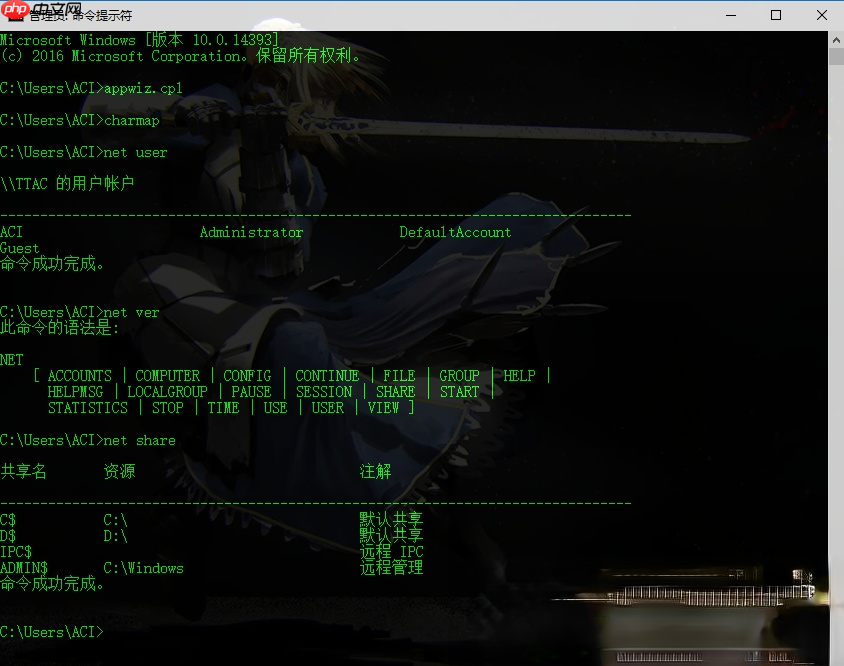Click the 'HELP' option text
This screenshot has height=666, width=844.
(519, 376)
